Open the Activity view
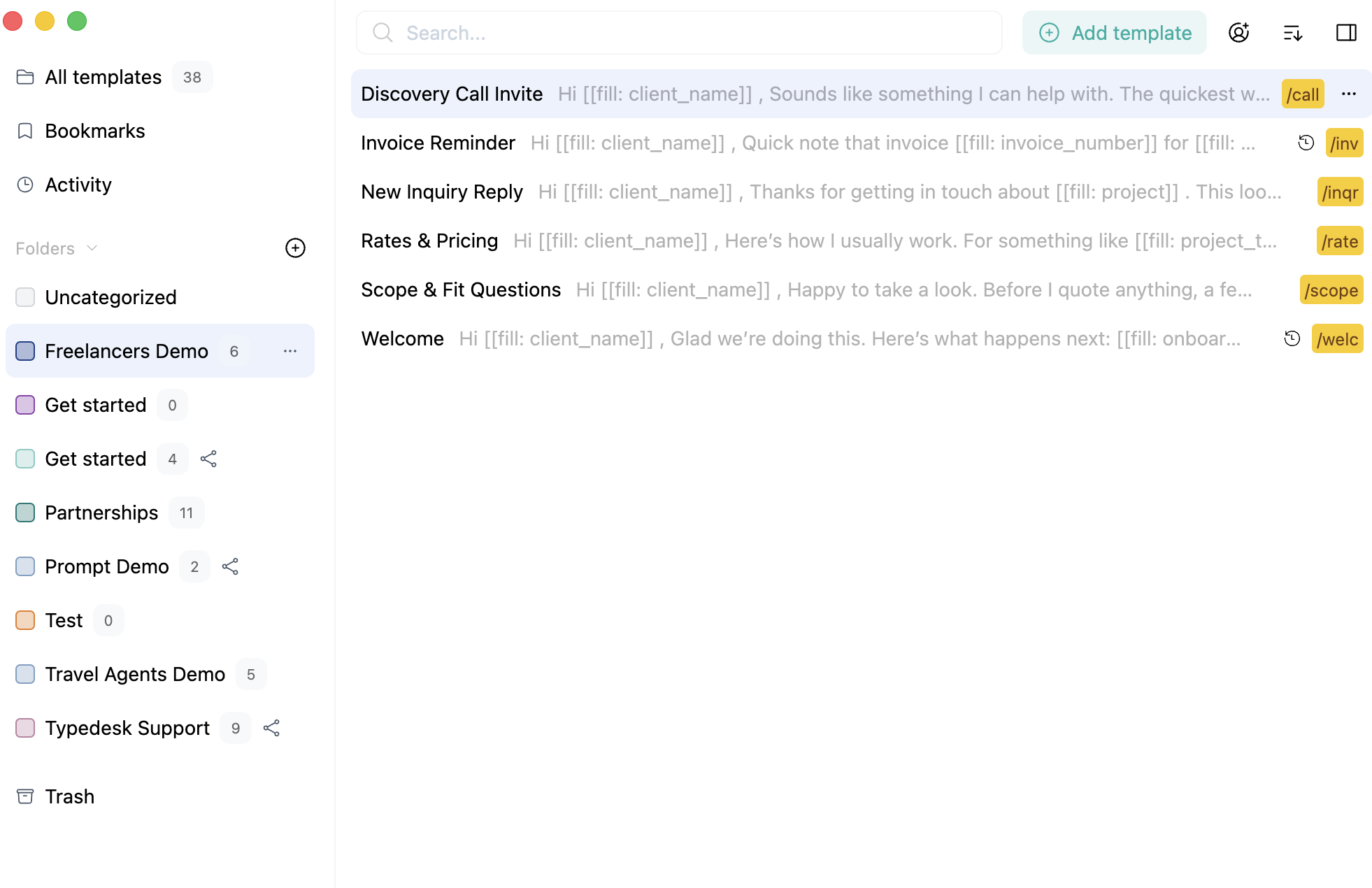 tap(78, 185)
